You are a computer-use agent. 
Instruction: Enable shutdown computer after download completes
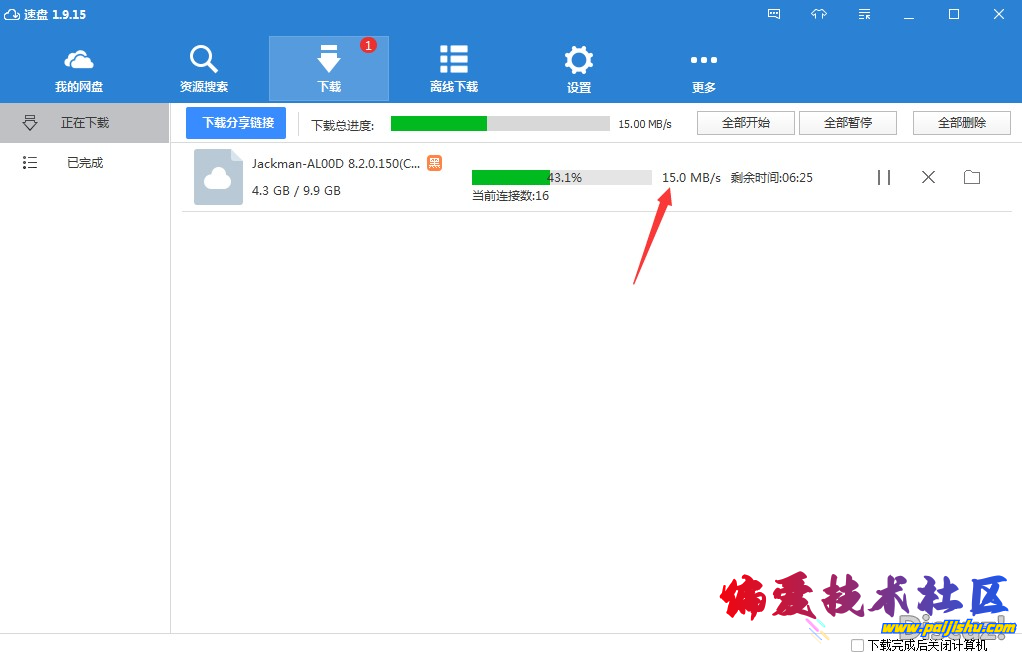pyautogui.click(x=857, y=645)
